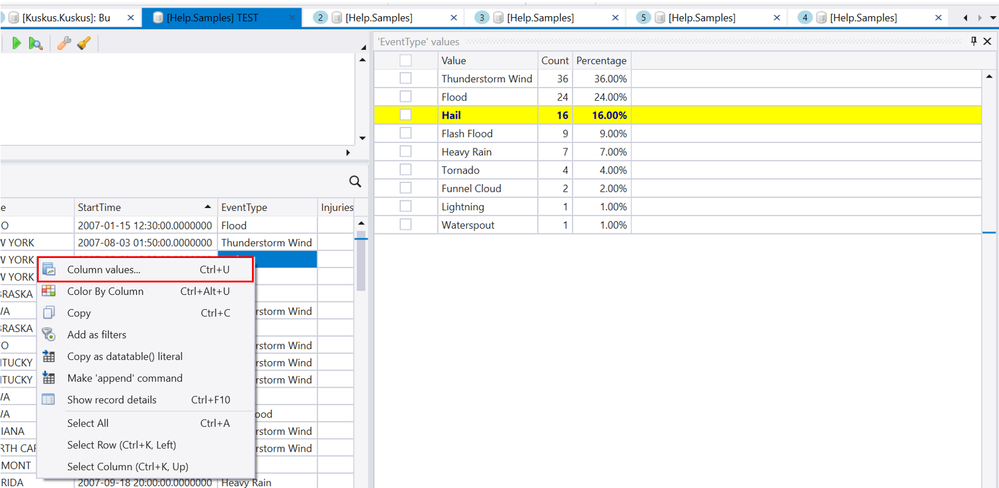Sort by the StartTime column header

pyautogui.click(x=146, y=207)
